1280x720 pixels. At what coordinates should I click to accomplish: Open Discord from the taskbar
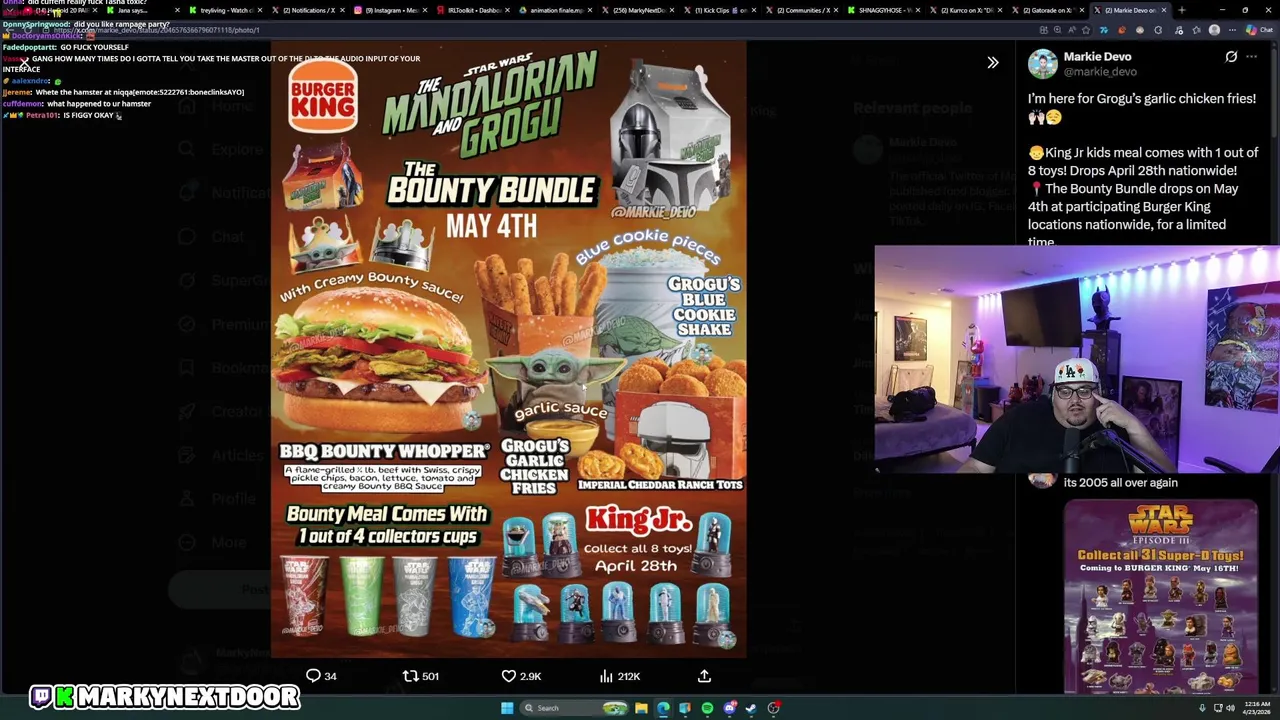(730, 708)
